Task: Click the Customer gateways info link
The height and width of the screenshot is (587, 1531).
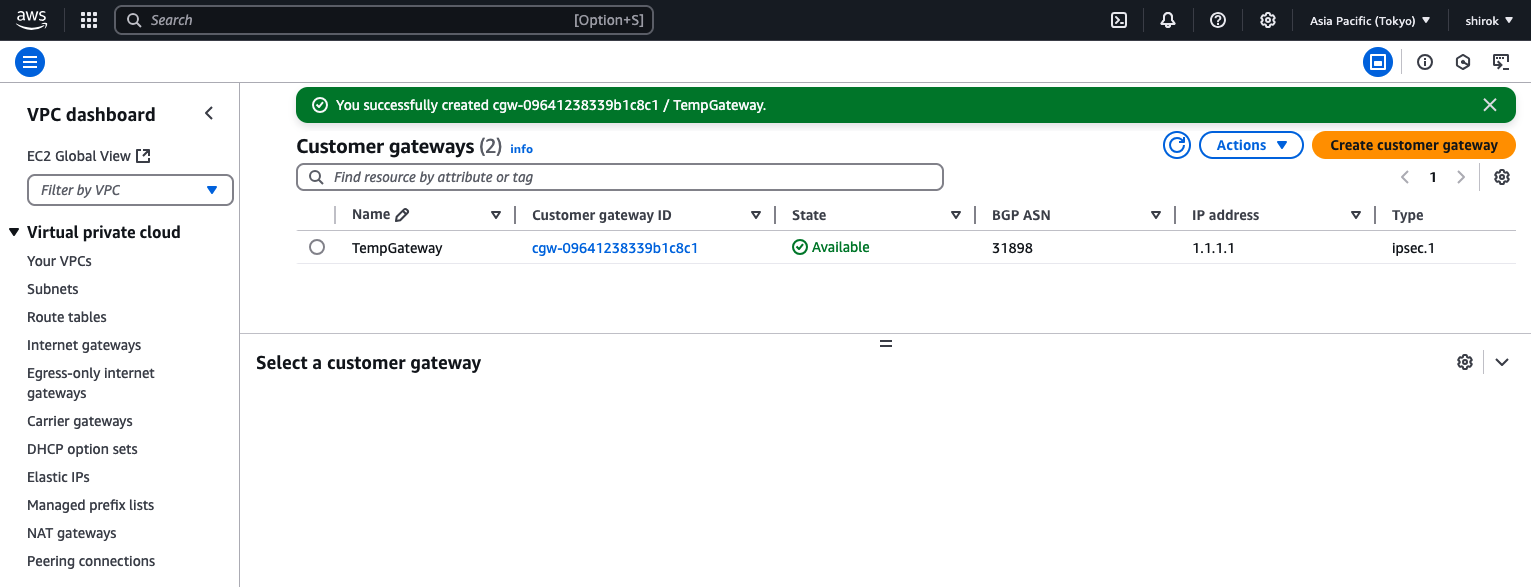Action: click(521, 149)
